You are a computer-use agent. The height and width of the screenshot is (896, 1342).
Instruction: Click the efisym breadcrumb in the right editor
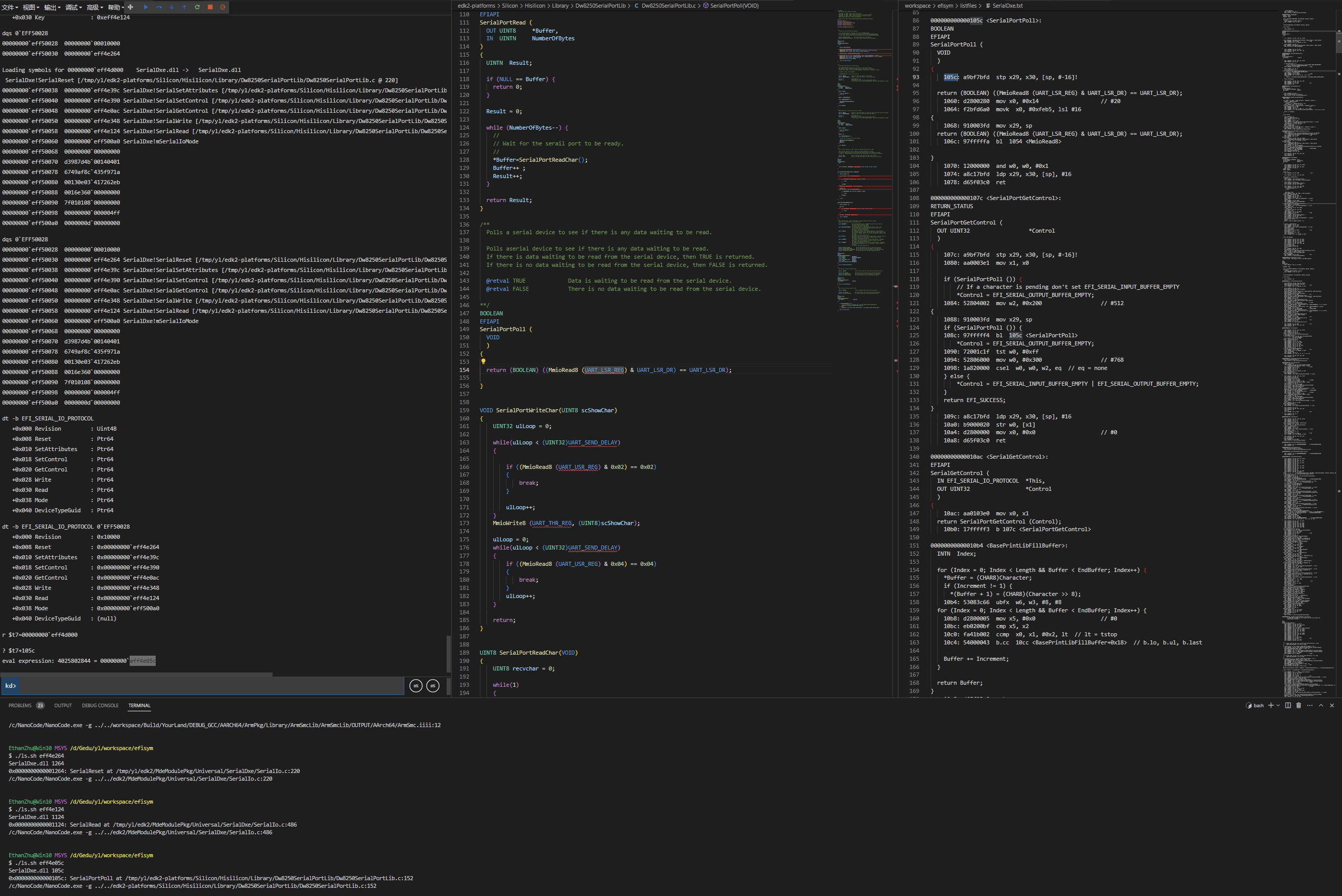945,6
